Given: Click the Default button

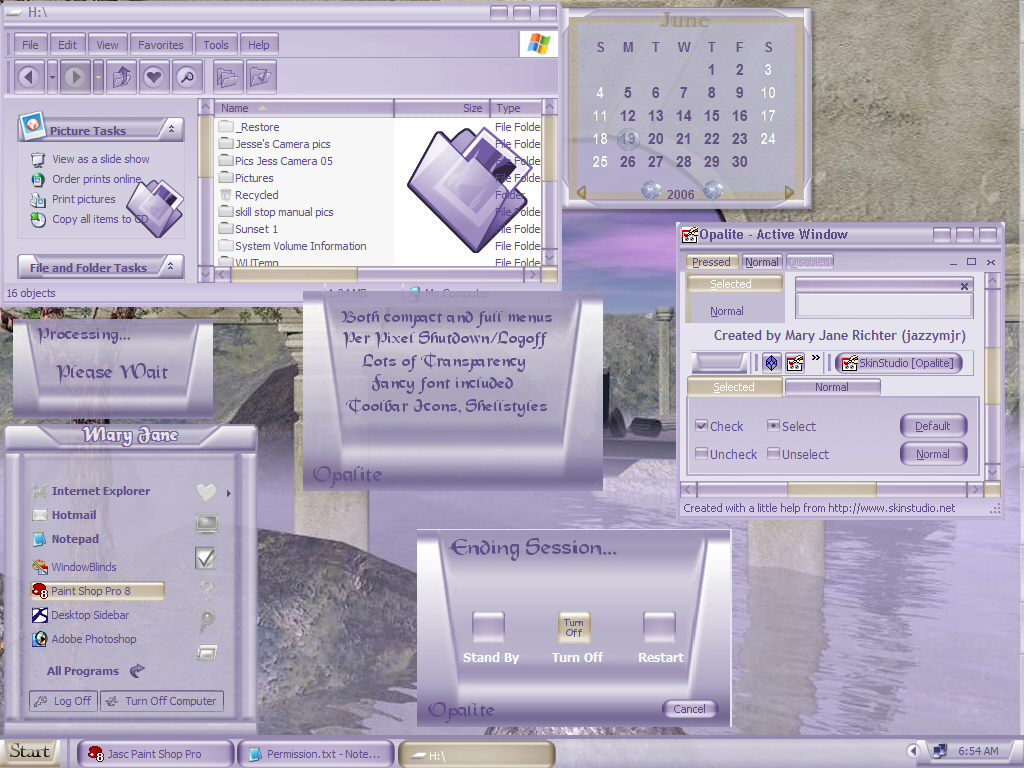Looking at the screenshot, I should point(933,426).
